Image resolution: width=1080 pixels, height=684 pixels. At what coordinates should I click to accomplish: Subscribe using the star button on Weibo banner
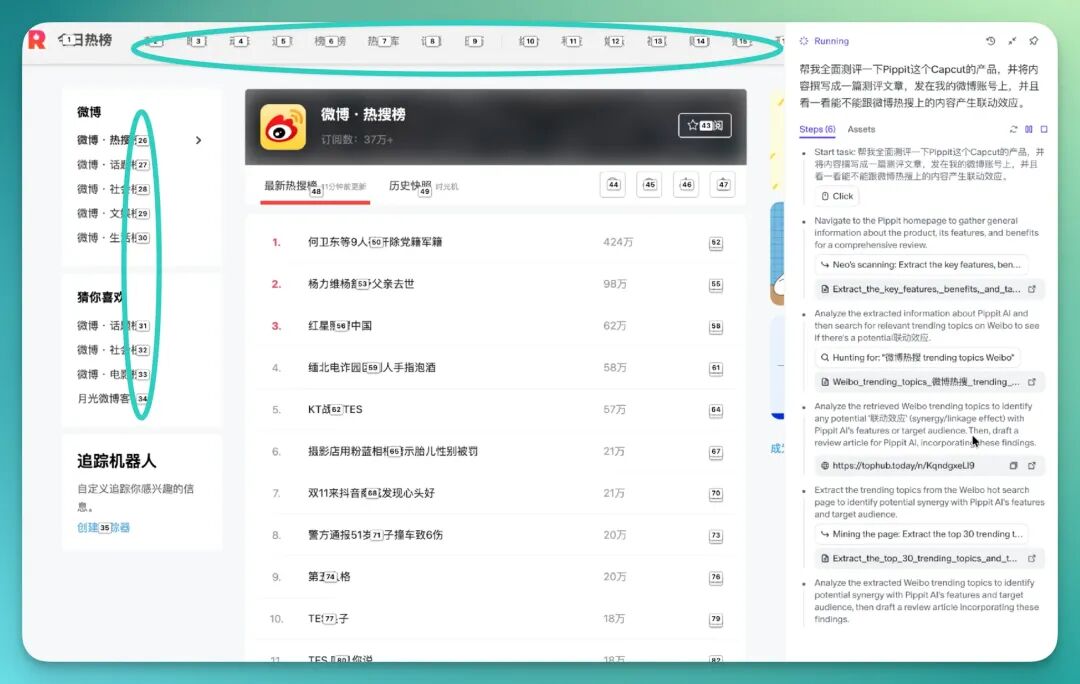(704, 125)
